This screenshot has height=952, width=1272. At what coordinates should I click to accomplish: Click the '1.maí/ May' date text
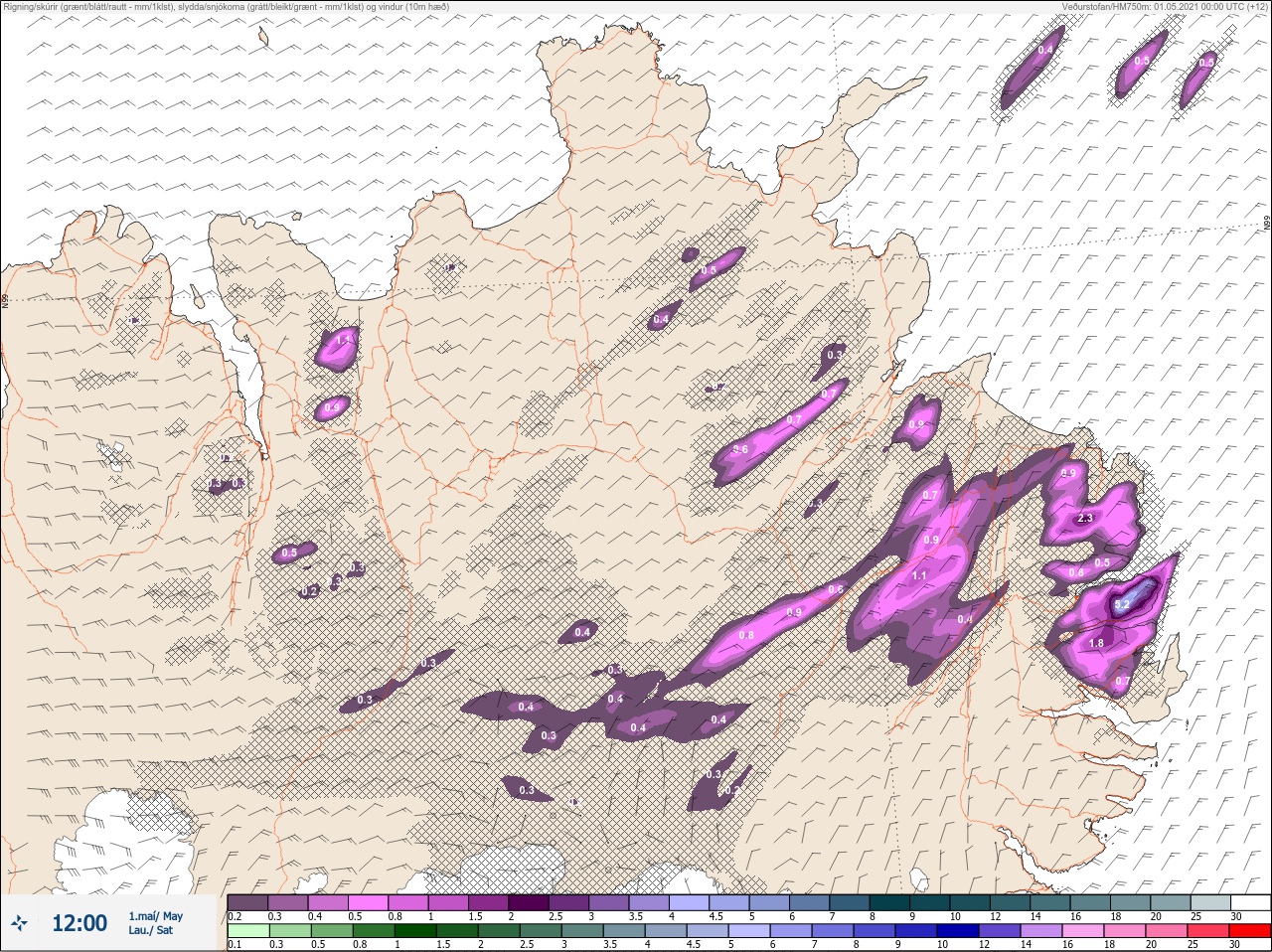point(155,916)
